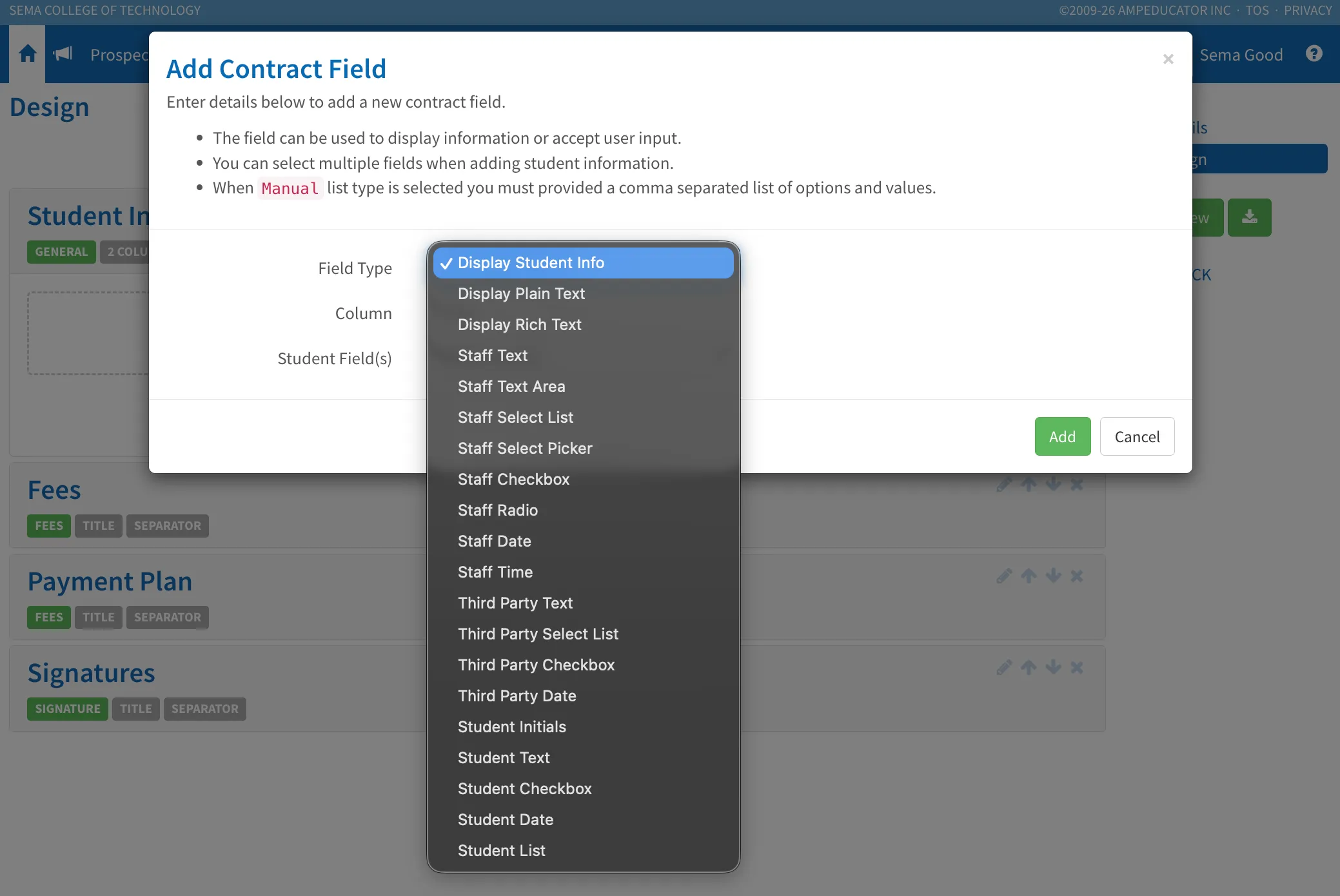Edit the Payment Plan section pencil icon
The image size is (1340, 896).
1003,576
